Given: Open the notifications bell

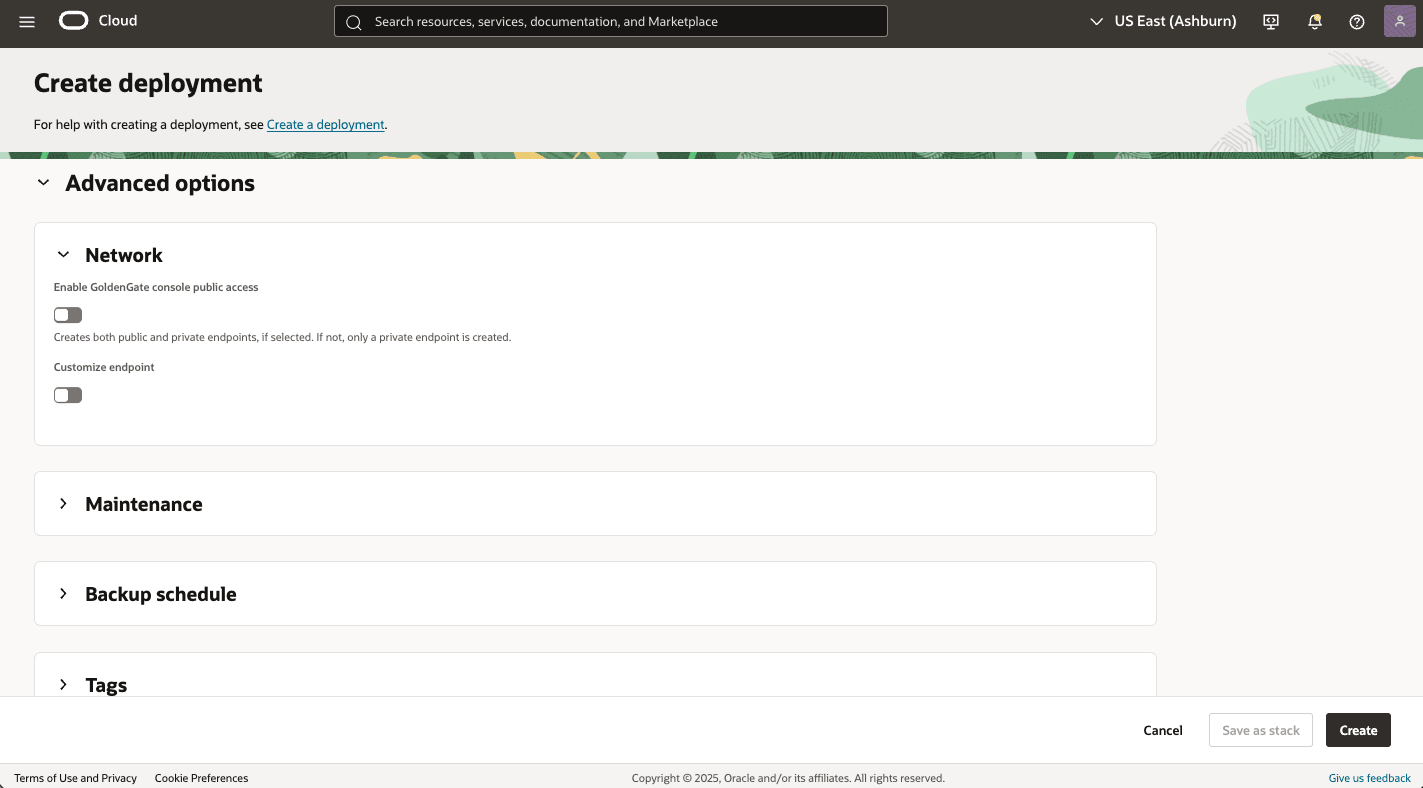Looking at the screenshot, I should (1314, 21).
